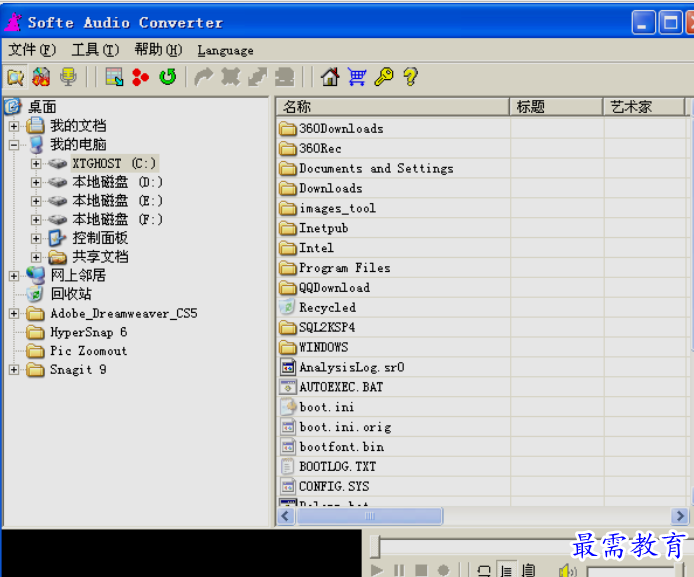The height and width of the screenshot is (577, 694).
Task: Click the grayed diagonal arrows toolbar icon
Action: pyautogui.click(x=258, y=77)
